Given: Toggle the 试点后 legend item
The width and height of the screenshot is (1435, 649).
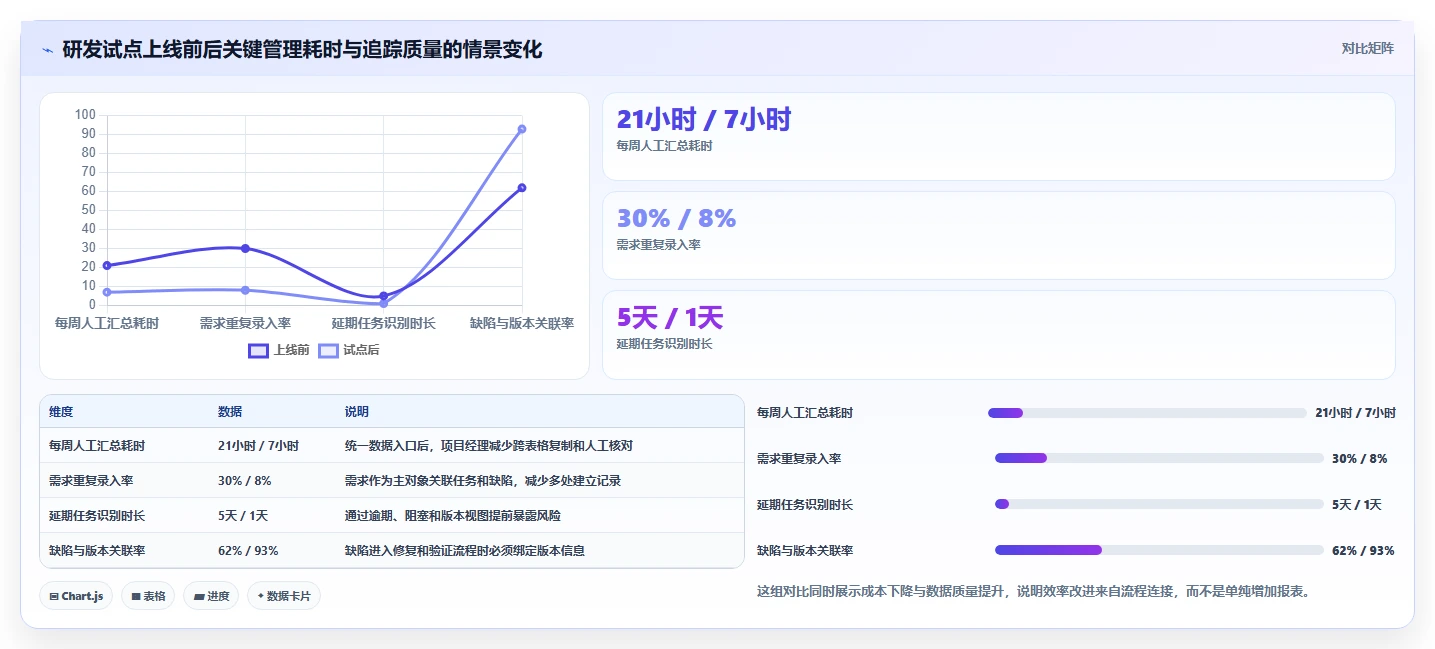Looking at the screenshot, I should pos(349,350).
